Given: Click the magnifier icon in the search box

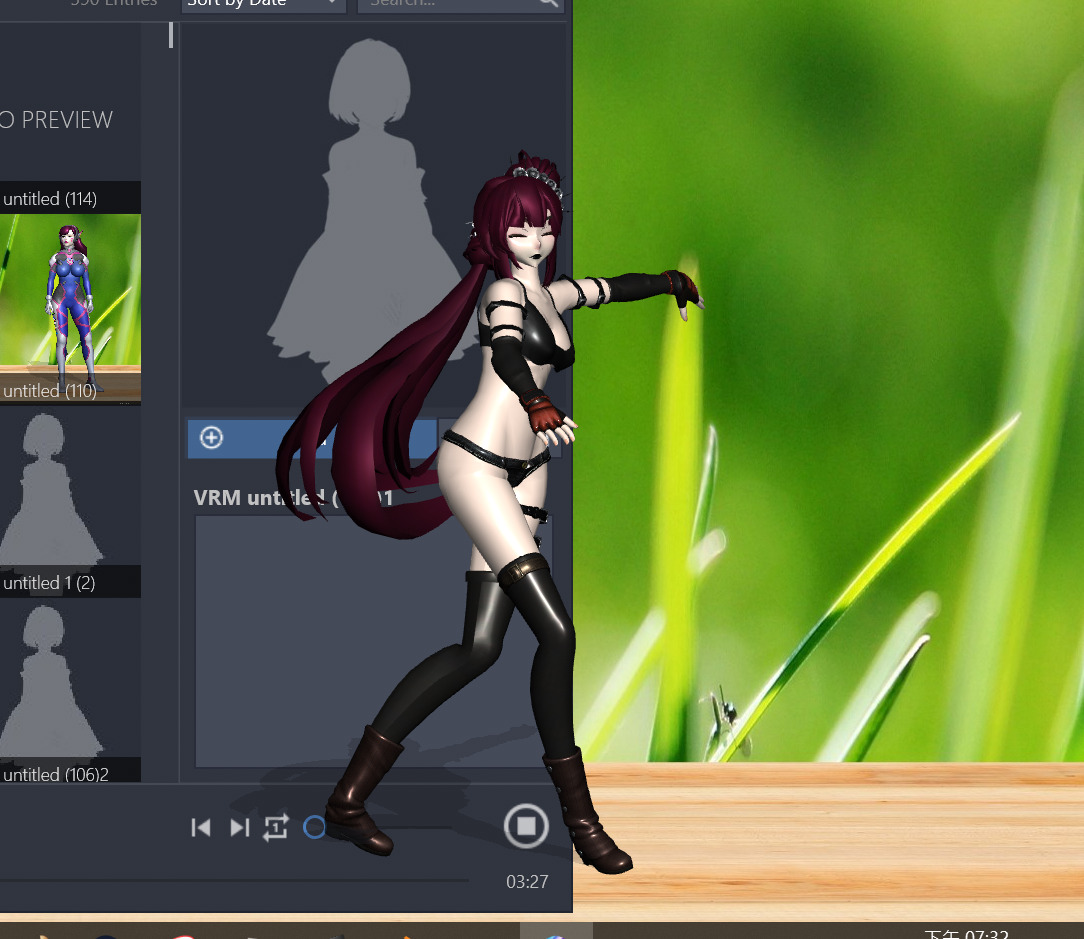Looking at the screenshot, I should [548, 3].
